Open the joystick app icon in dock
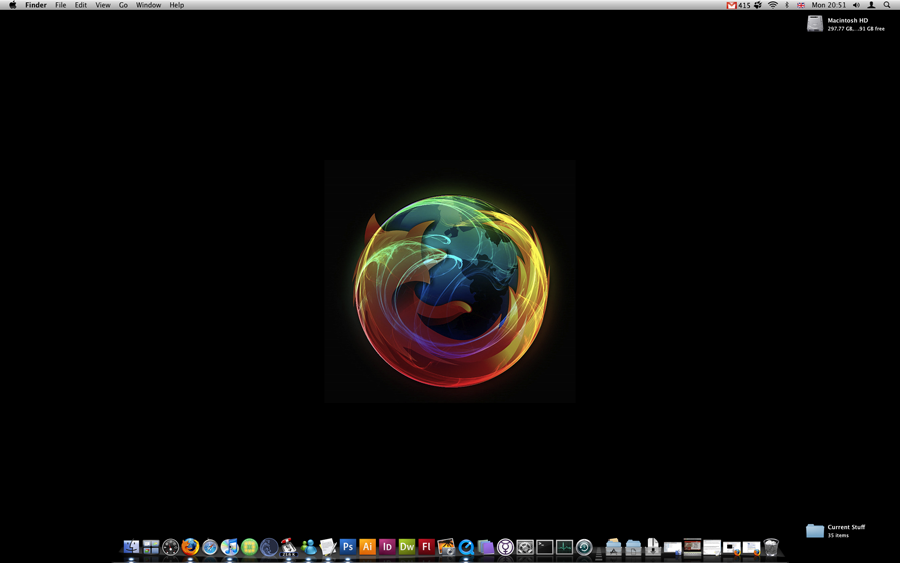The image size is (900, 563). tap(288, 547)
